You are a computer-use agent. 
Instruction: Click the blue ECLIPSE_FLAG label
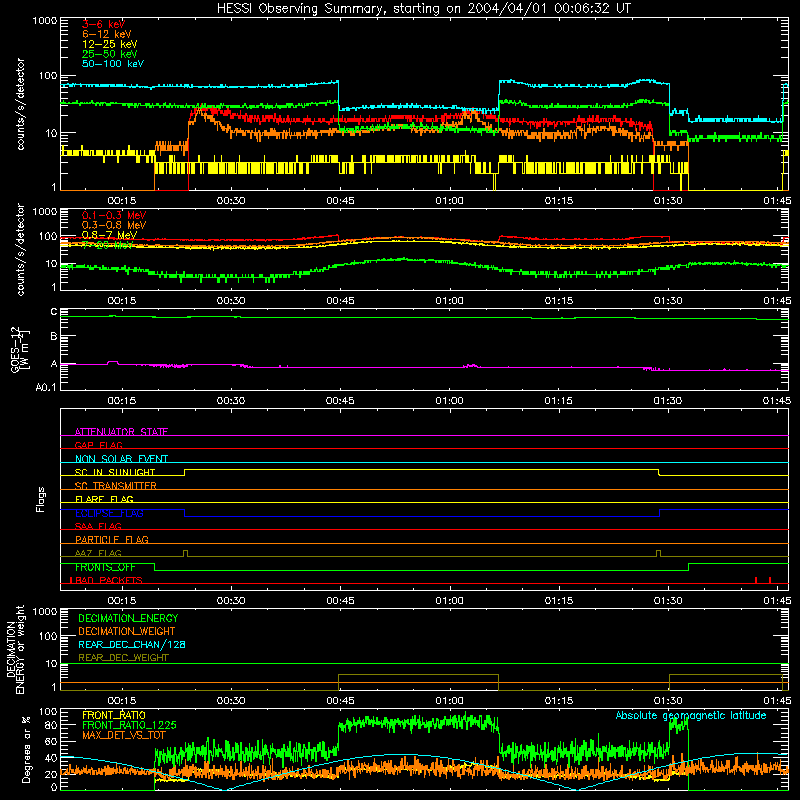pyautogui.click(x=109, y=513)
